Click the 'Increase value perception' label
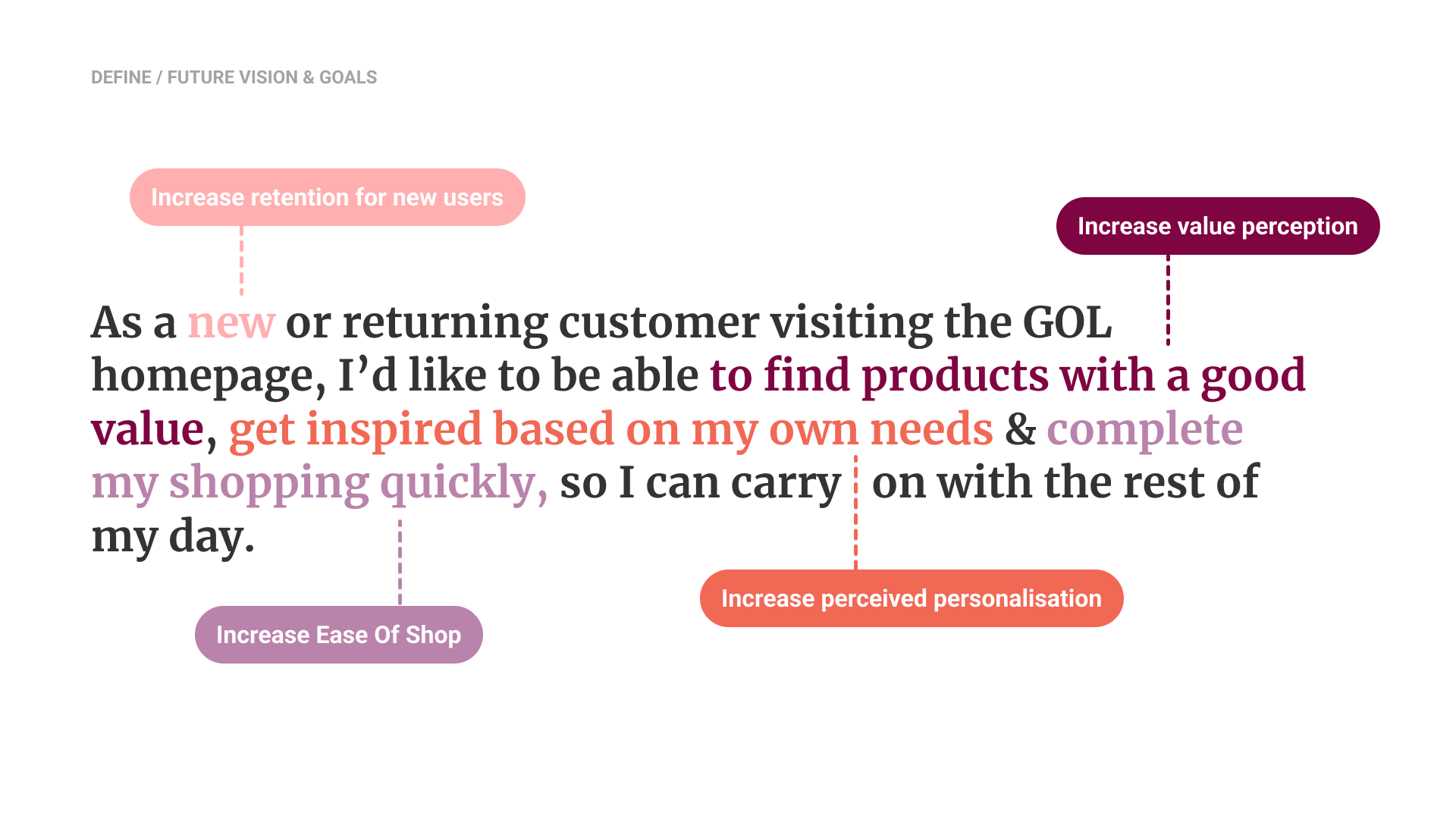This screenshot has height=819, width=1456. [1218, 226]
